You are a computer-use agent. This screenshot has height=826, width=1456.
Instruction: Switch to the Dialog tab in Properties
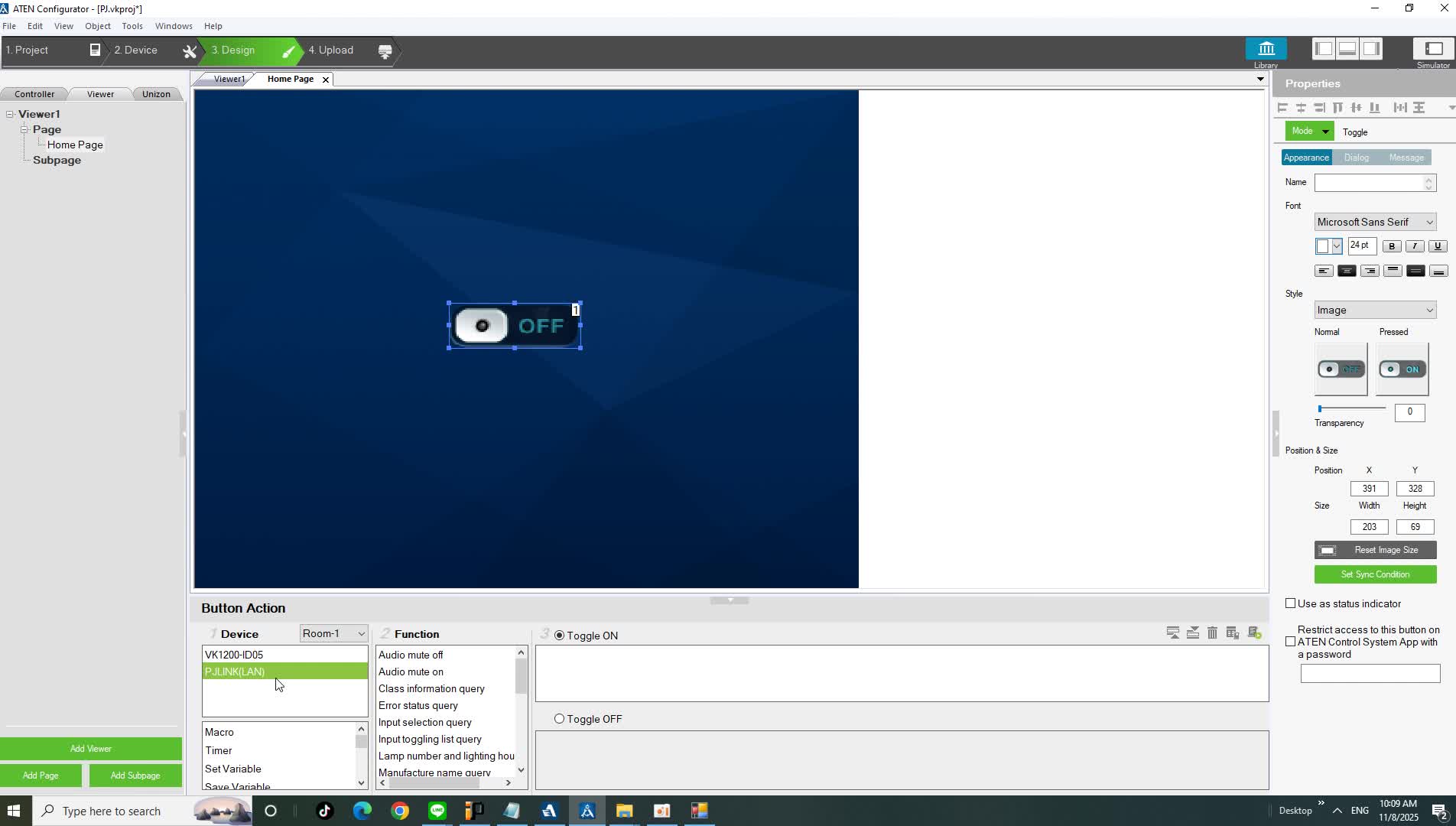click(x=1357, y=158)
